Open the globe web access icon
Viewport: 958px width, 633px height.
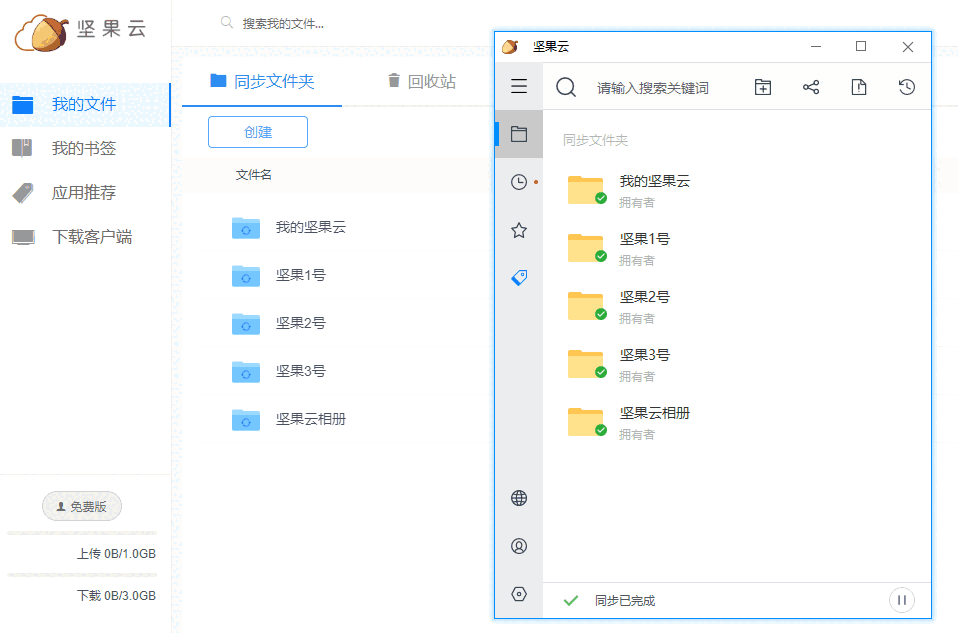pos(518,497)
